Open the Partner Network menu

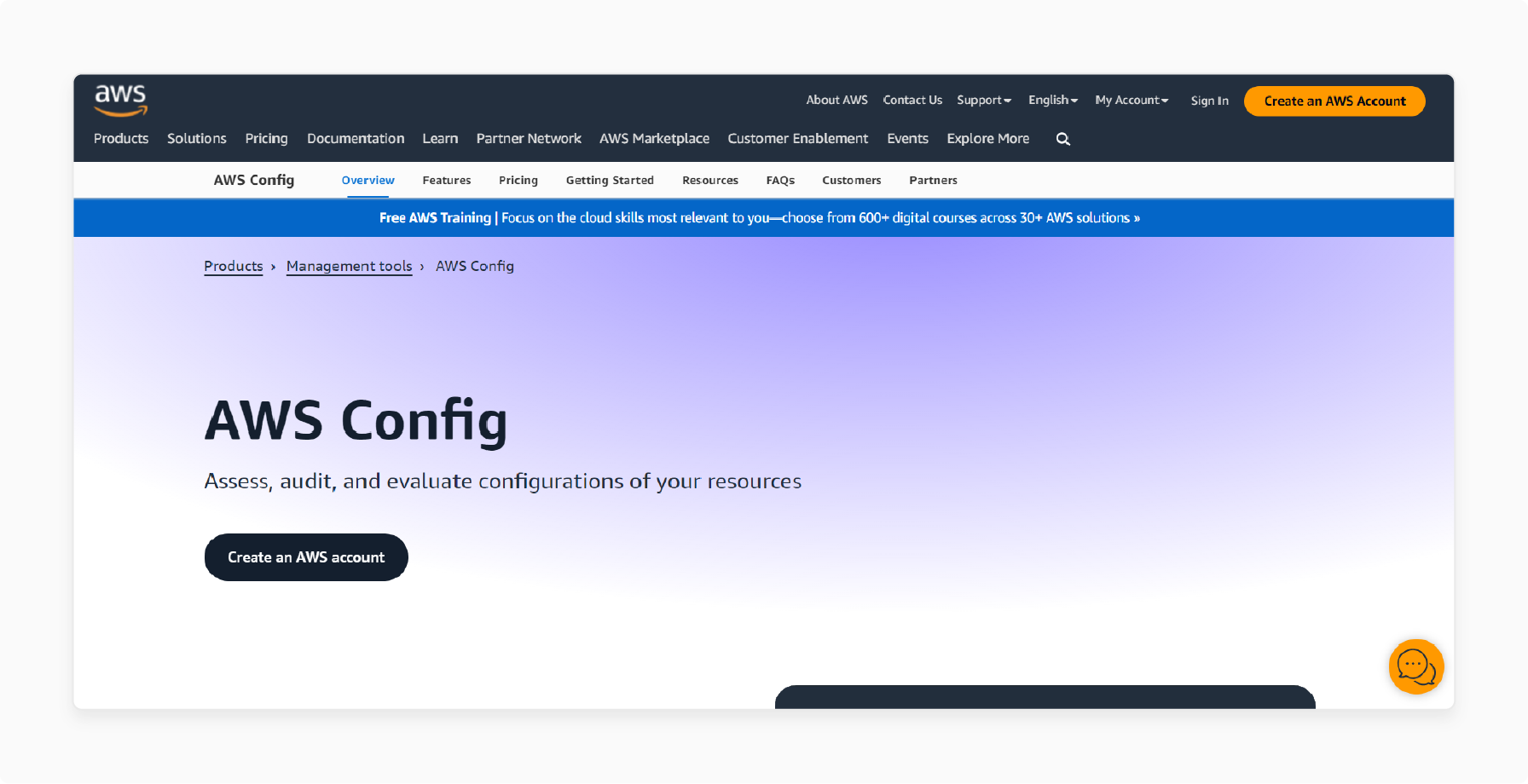(529, 139)
